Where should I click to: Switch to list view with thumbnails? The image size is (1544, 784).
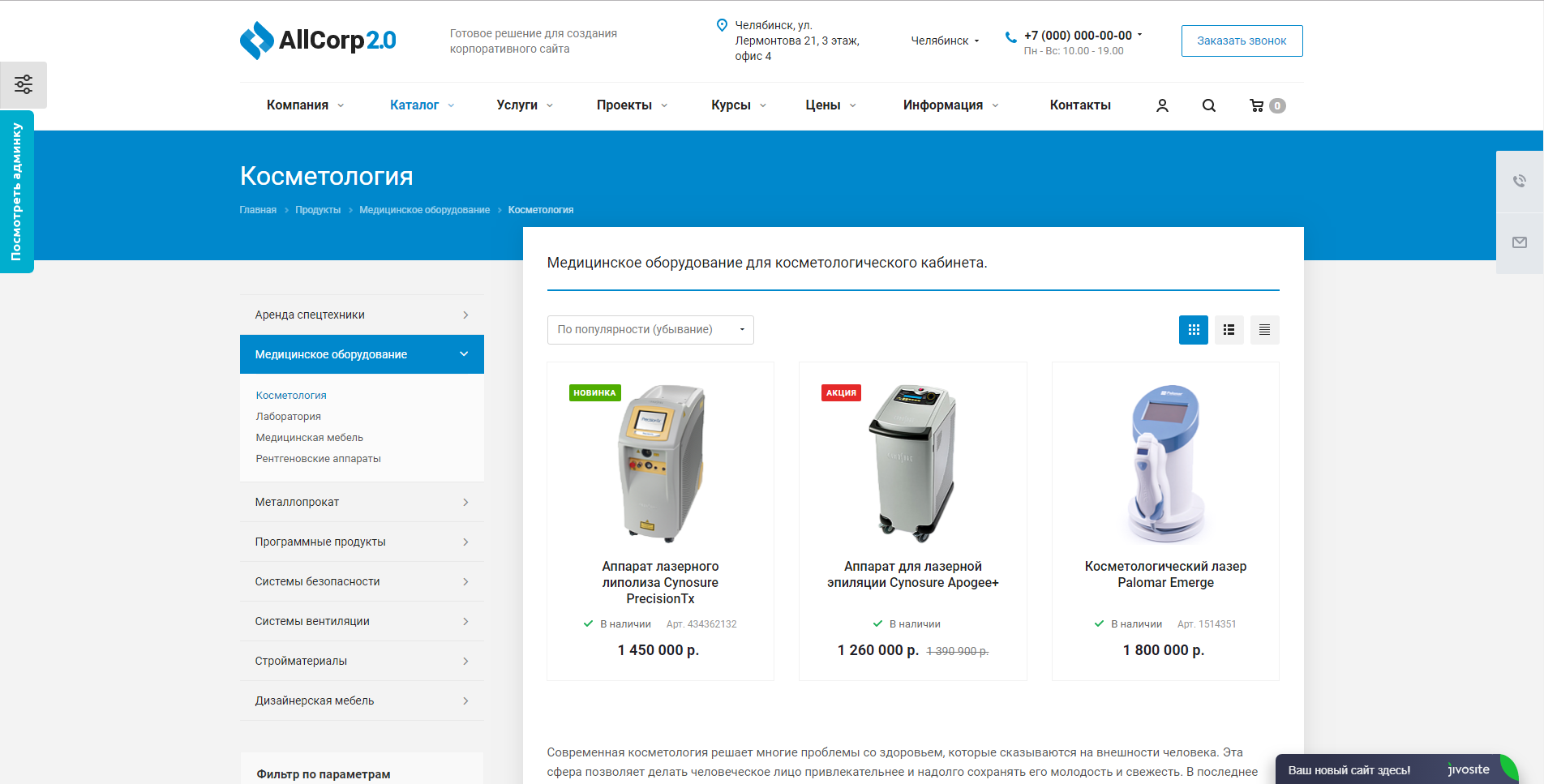(1229, 330)
